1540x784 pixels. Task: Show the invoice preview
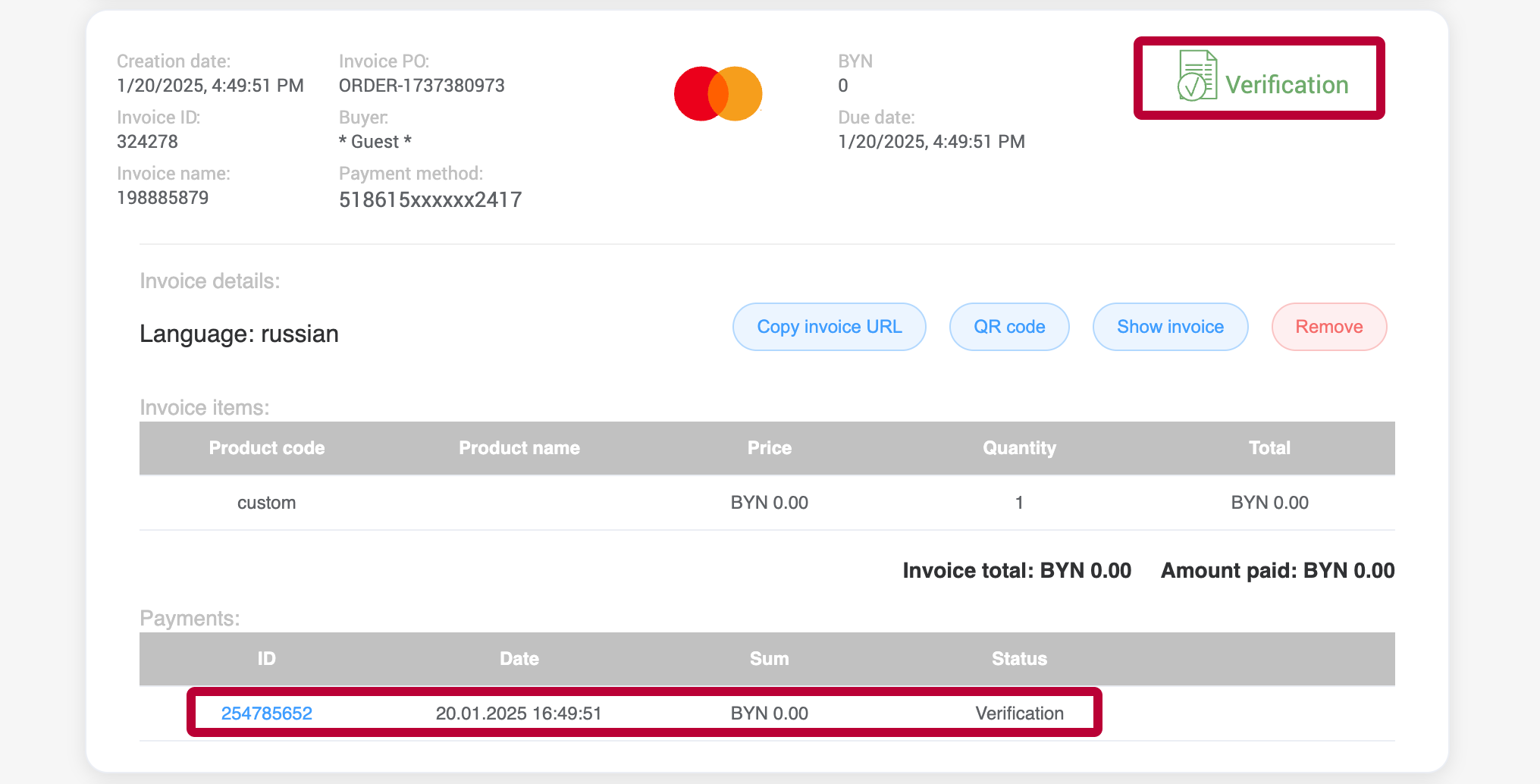tap(1170, 326)
